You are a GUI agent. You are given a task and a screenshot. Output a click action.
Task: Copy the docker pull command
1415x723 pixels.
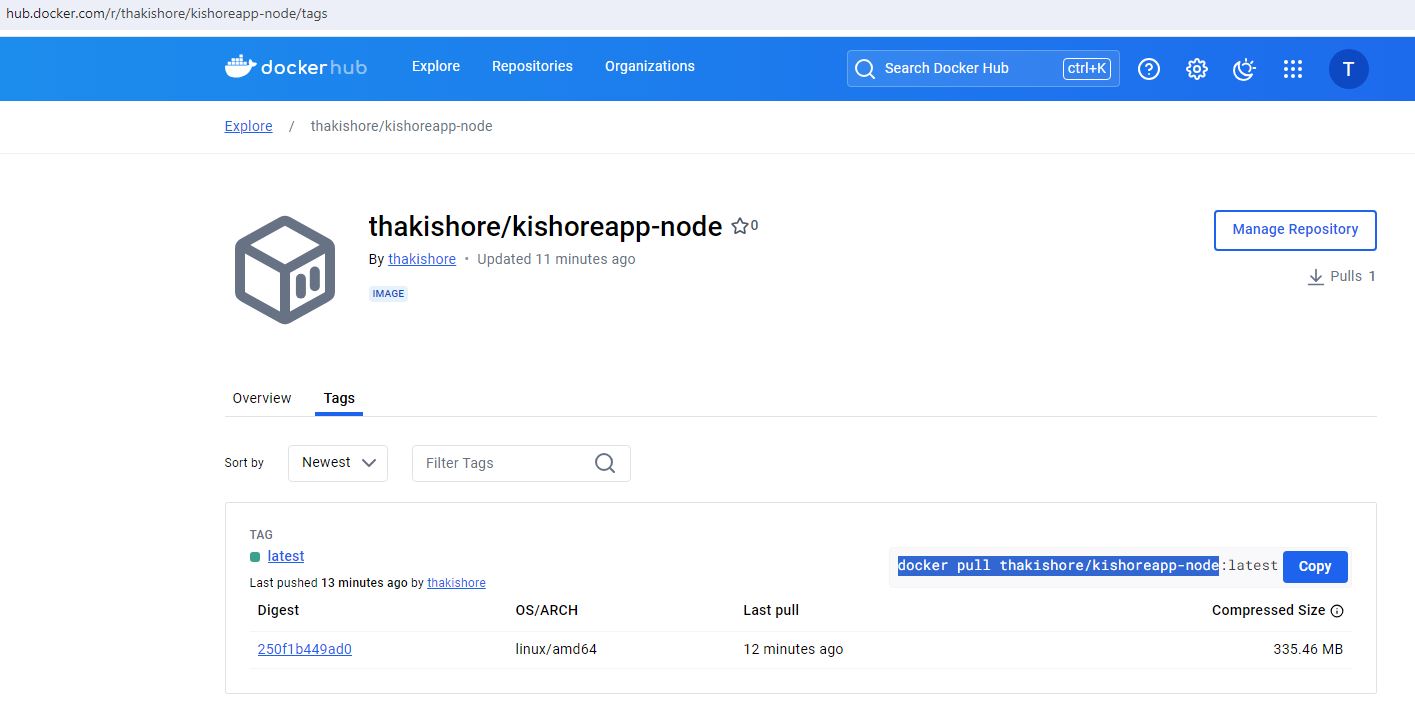1314,566
